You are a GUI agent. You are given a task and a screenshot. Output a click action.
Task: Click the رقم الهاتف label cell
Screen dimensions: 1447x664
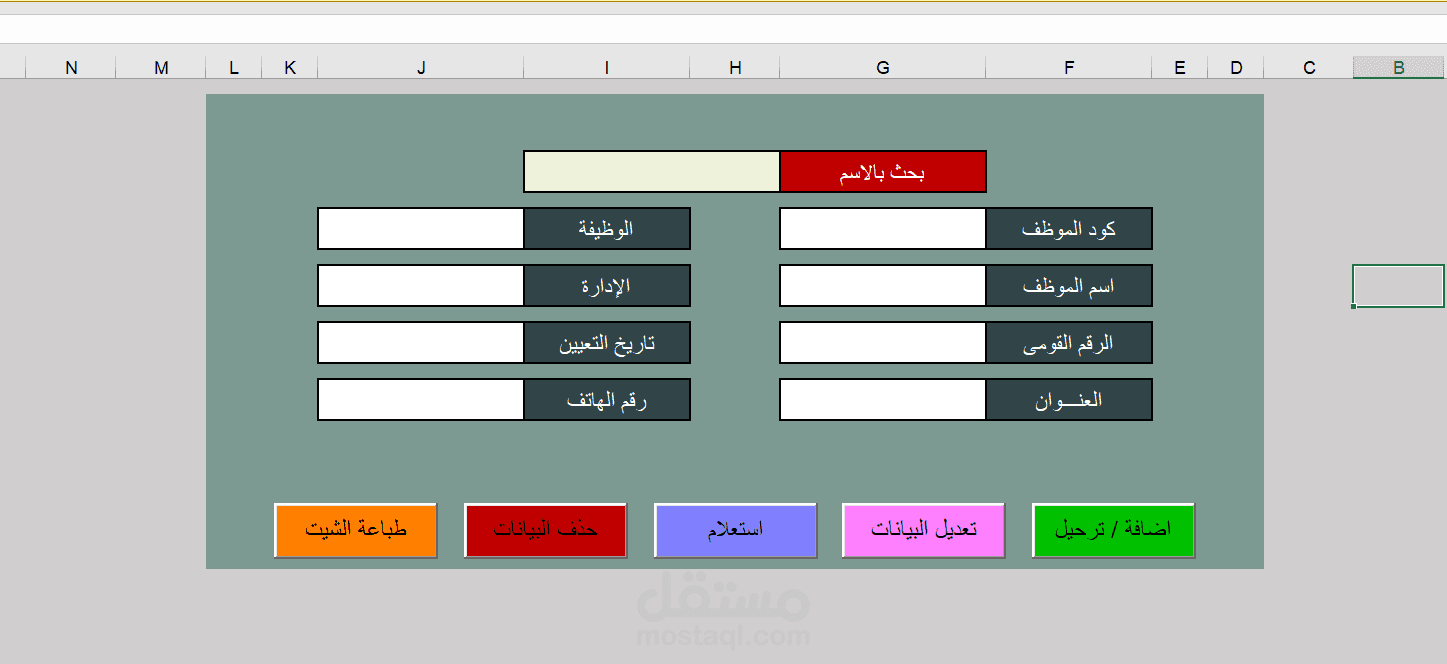tap(607, 400)
